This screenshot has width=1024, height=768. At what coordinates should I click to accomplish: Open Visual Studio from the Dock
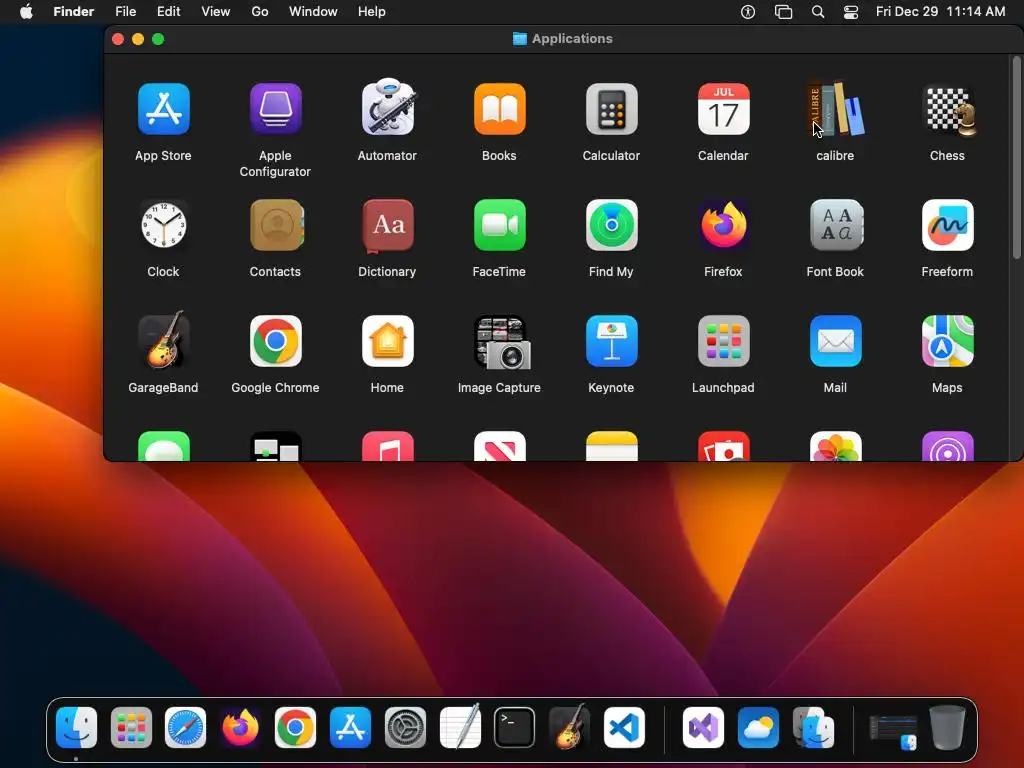click(703, 727)
